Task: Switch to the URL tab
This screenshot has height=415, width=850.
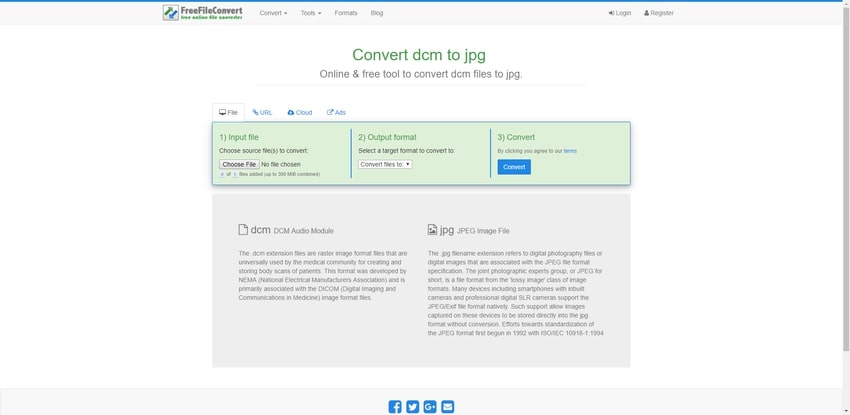Action: [x=262, y=112]
